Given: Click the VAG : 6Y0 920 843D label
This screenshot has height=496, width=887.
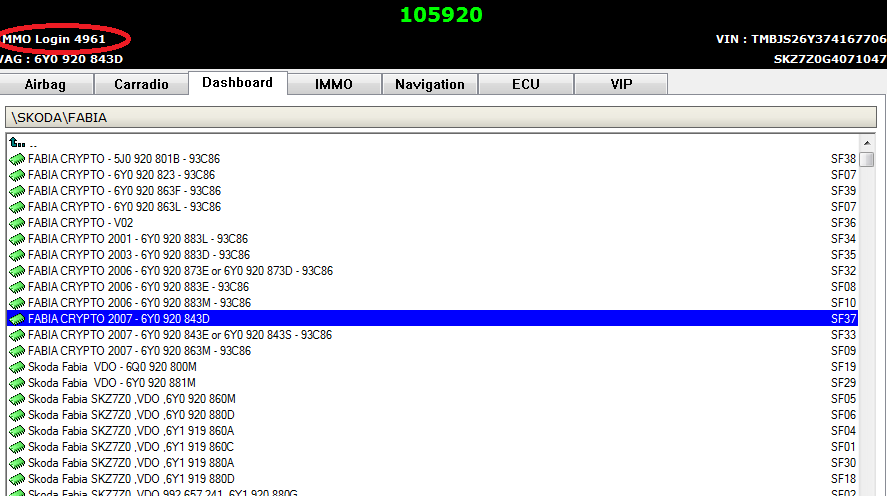Looking at the screenshot, I should click(x=61, y=59).
